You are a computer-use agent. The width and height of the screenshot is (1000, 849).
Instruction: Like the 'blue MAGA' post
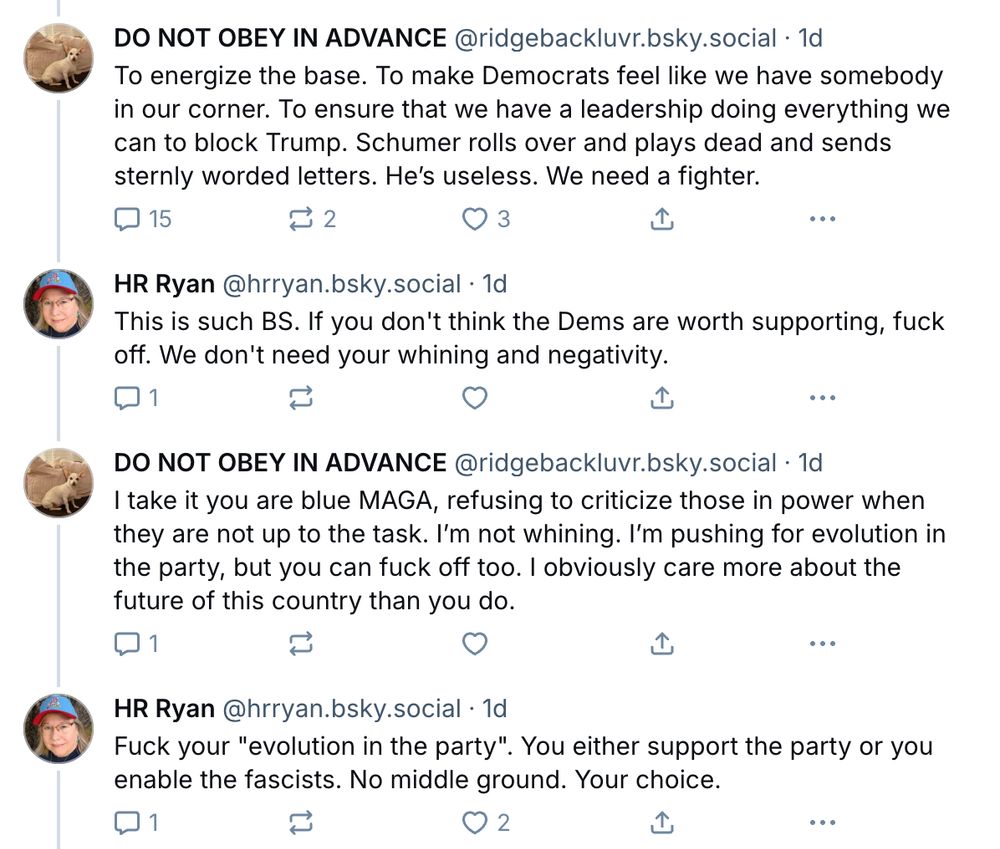[474, 644]
